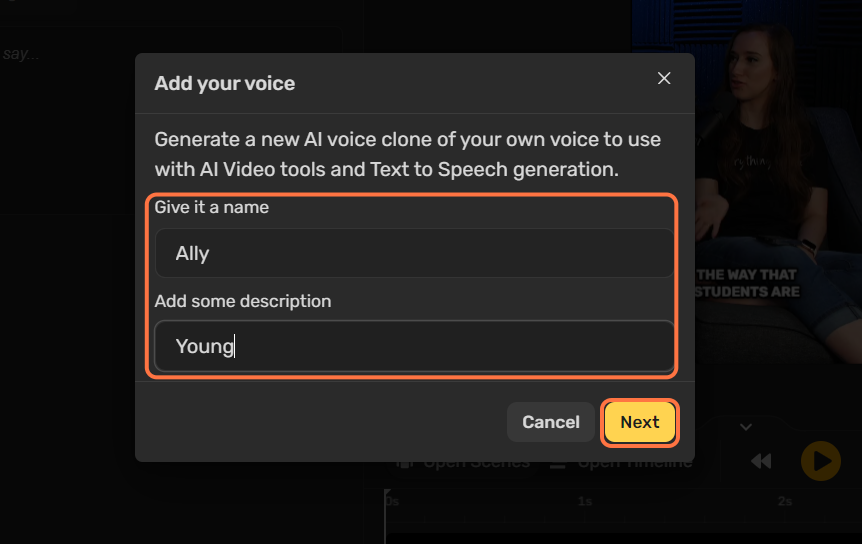This screenshot has height=544, width=862.
Task: Click the 'Add some description' label
Action: pyautogui.click(x=243, y=302)
